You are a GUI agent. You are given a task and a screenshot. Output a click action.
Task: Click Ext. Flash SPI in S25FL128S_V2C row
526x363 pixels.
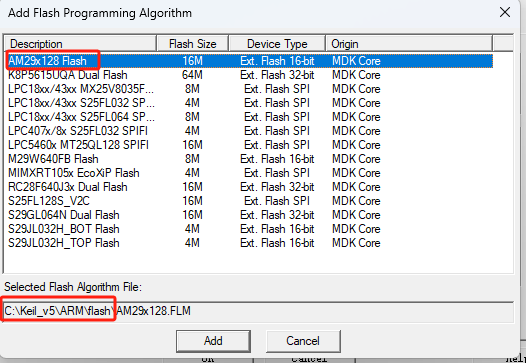tap(277, 201)
